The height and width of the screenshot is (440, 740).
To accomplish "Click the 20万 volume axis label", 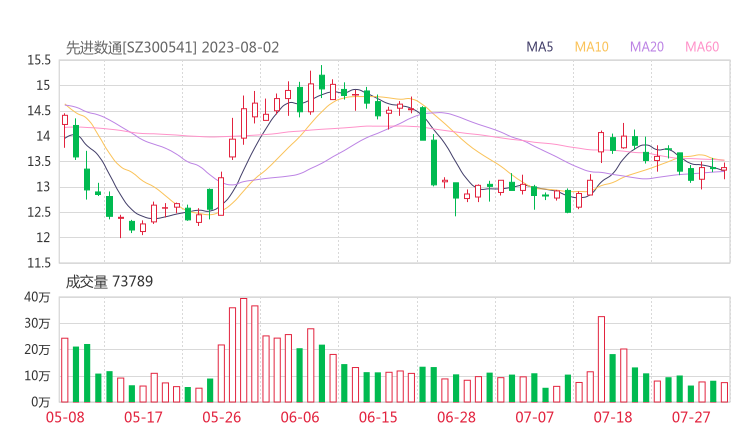I will (37, 350).
